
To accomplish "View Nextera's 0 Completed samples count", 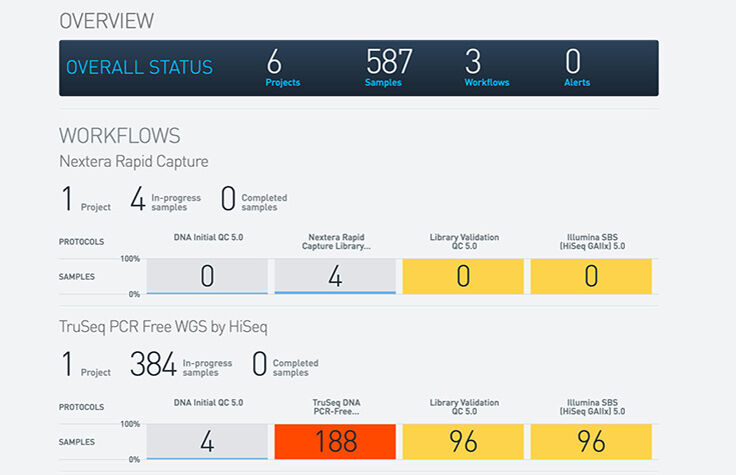I will point(228,200).
